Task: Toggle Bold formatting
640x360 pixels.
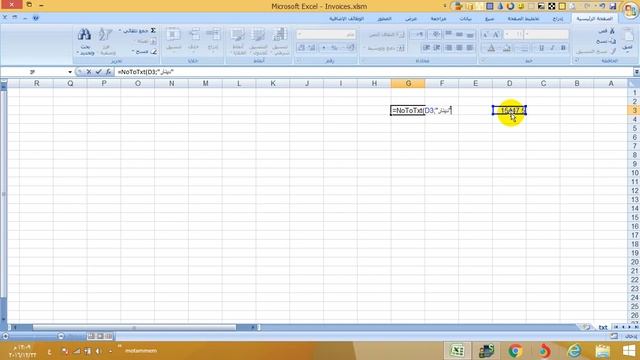Action: (x=563, y=48)
